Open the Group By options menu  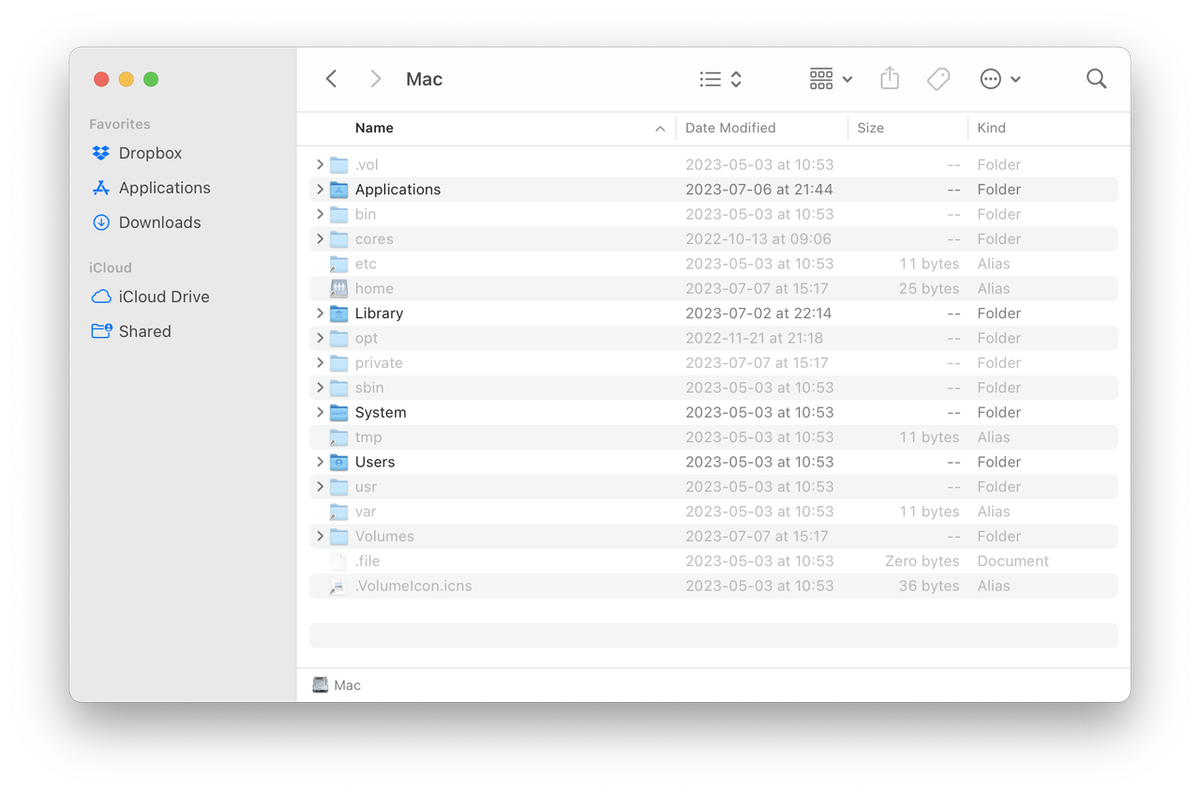tap(830, 79)
